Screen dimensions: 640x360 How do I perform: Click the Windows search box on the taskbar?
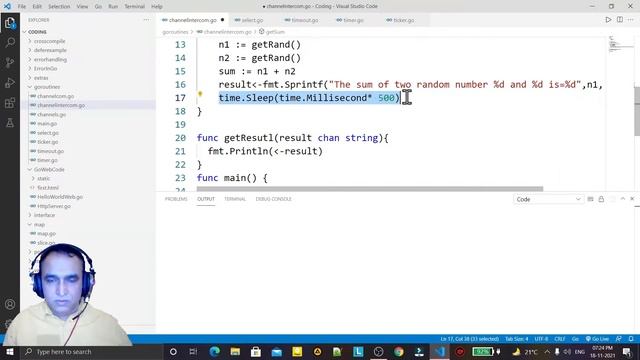(x=91, y=352)
